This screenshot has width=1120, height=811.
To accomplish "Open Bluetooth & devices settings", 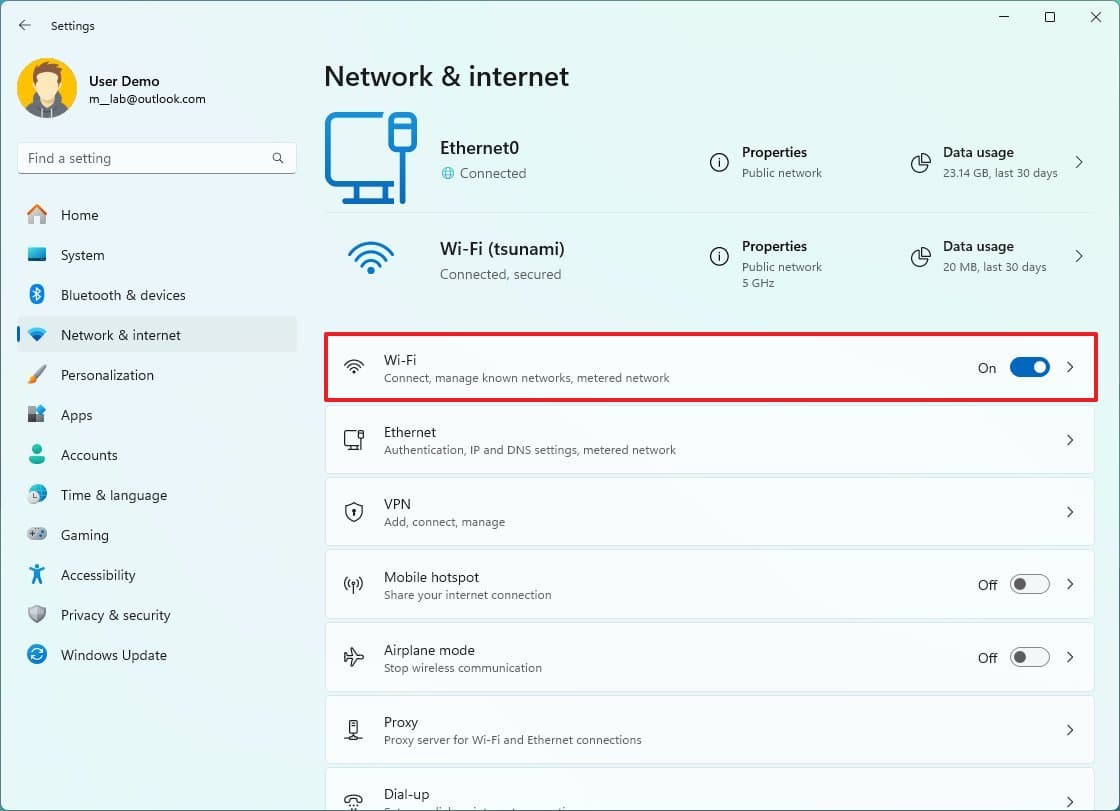I will click(x=125, y=295).
